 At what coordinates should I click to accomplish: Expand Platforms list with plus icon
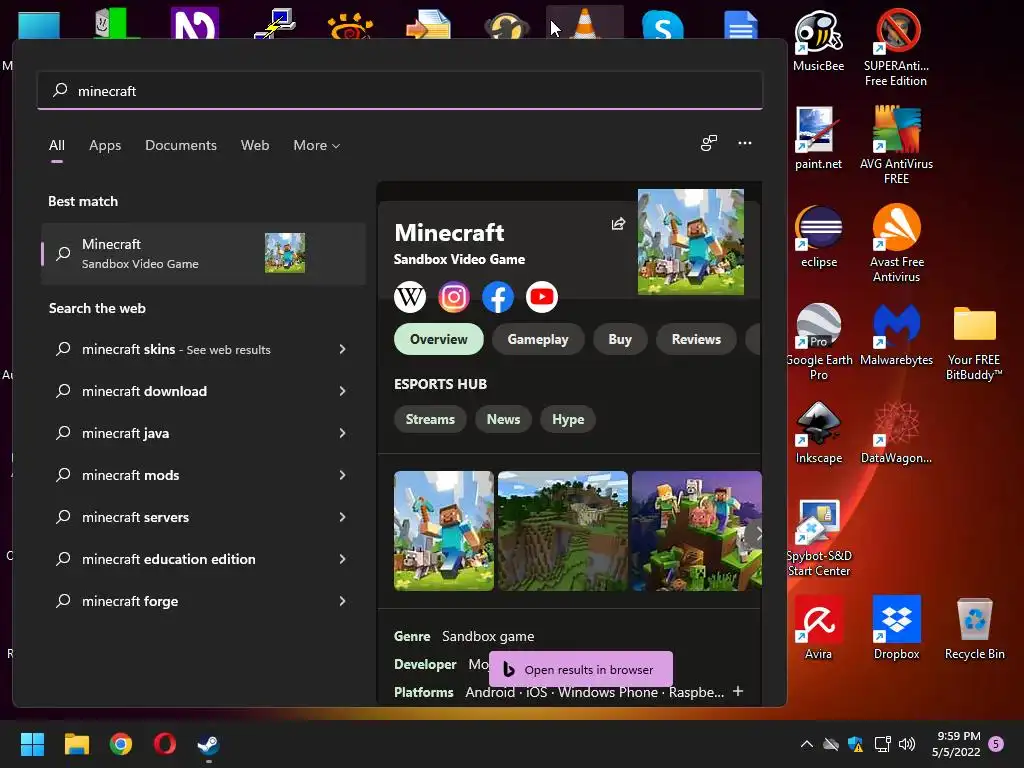pos(738,691)
